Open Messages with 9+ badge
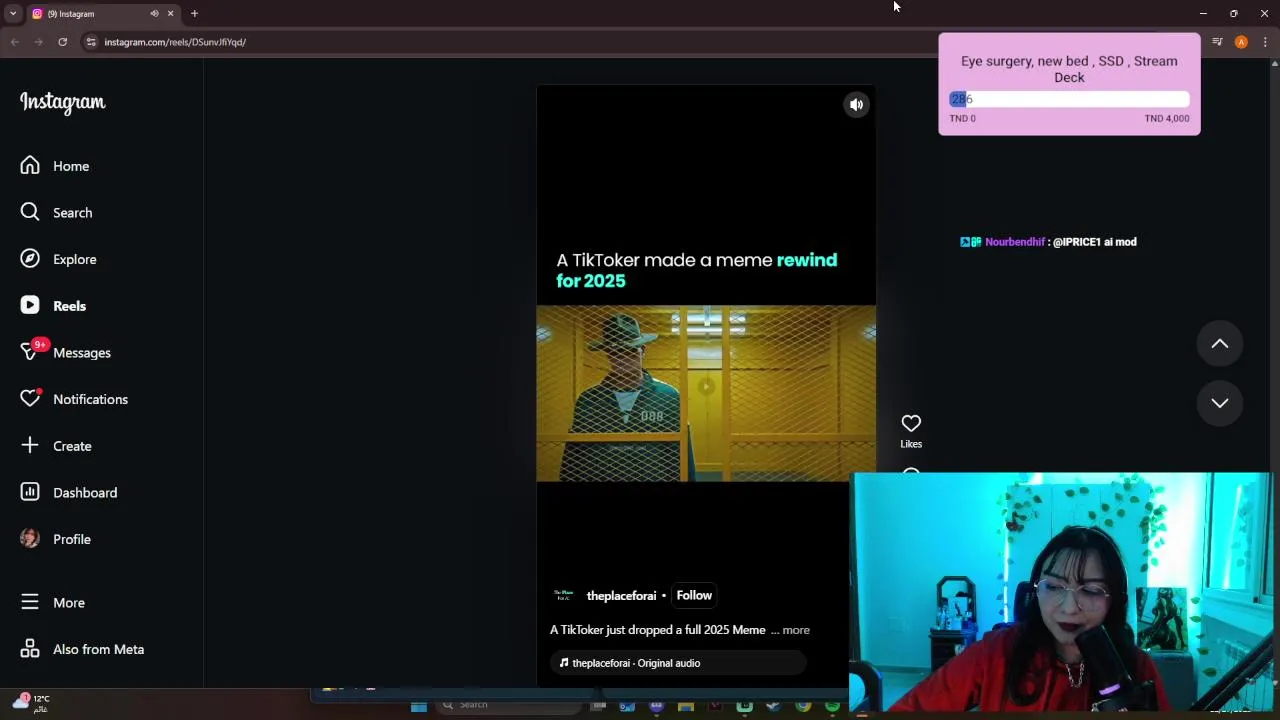This screenshot has width=1280, height=720. [x=66, y=352]
